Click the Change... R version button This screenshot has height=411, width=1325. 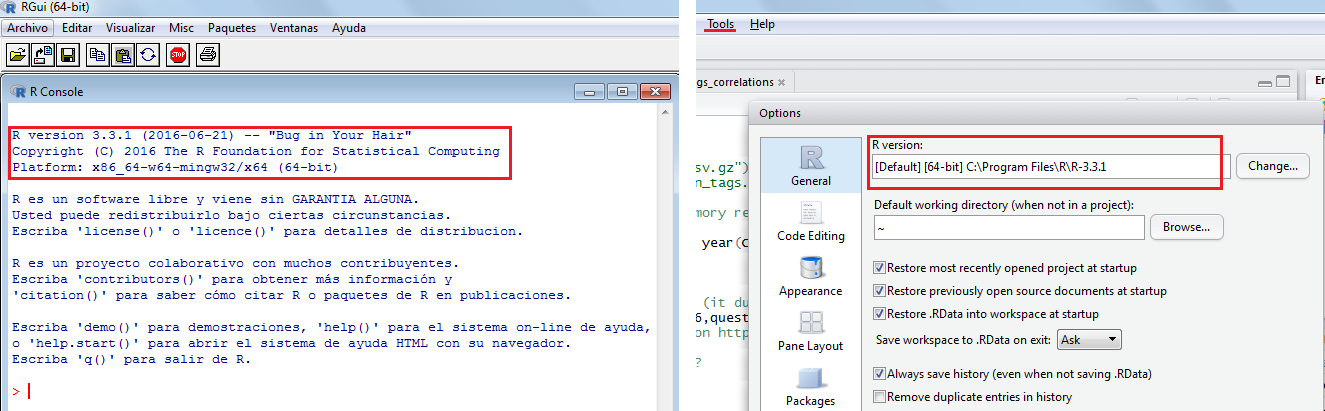click(x=1272, y=166)
